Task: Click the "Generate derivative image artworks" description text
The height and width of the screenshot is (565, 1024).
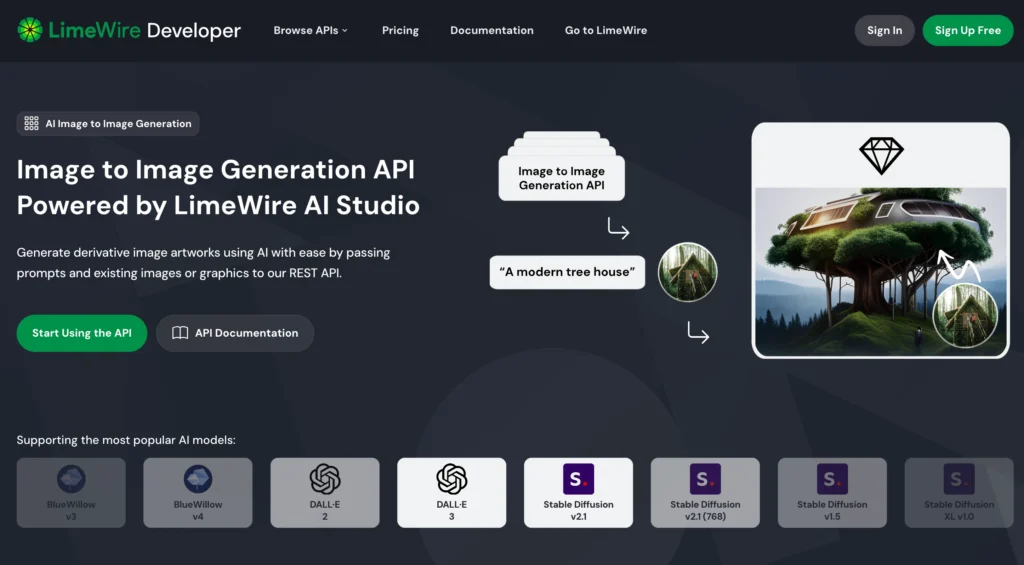Action: point(203,263)
